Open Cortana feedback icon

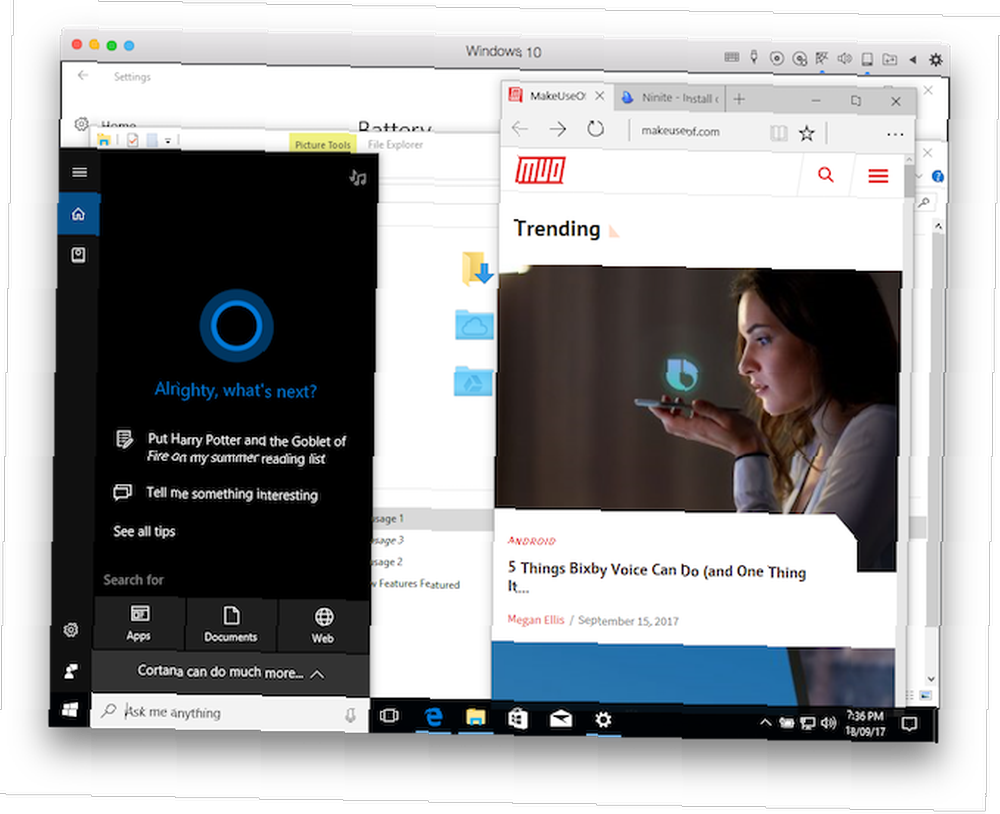pyautogui.click(x=71, y=671)
